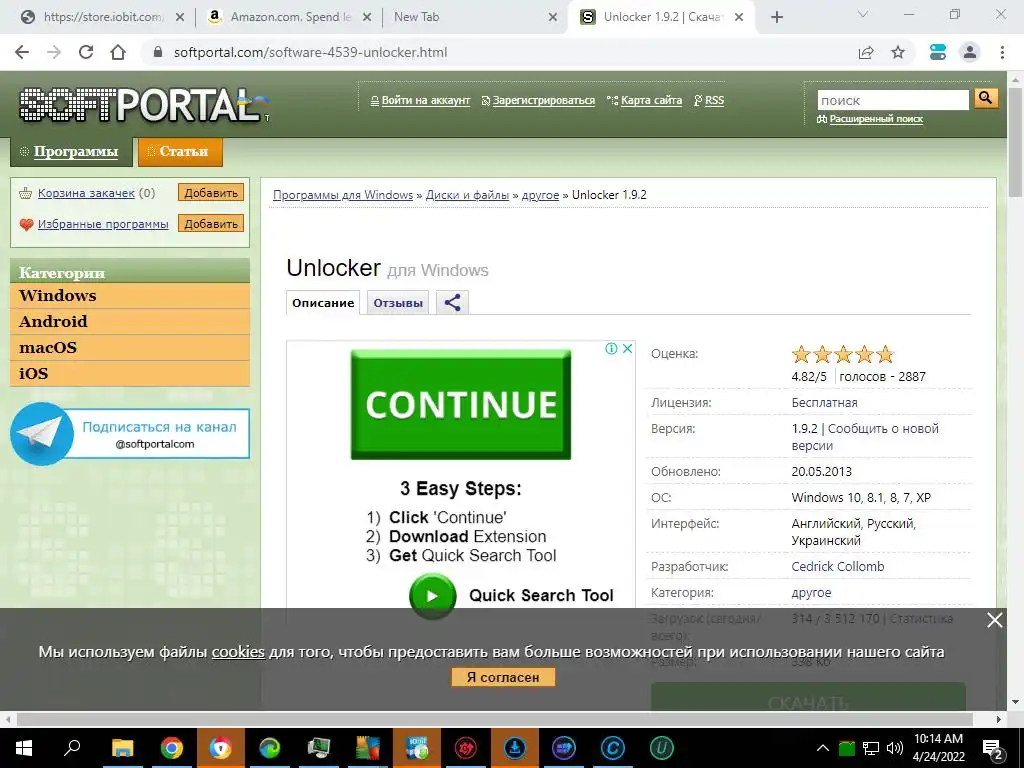1024x768 pixels.
Task: Dismiss the cookie banner with the X
Action: 995,620
